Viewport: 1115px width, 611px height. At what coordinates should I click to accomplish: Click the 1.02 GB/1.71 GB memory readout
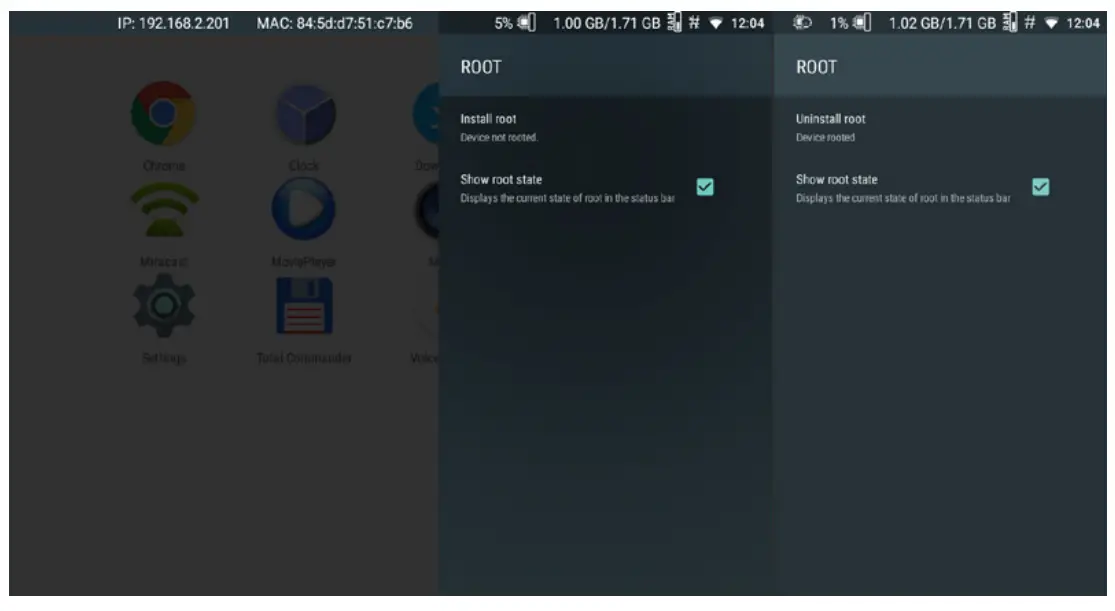[x=942, y=23]
